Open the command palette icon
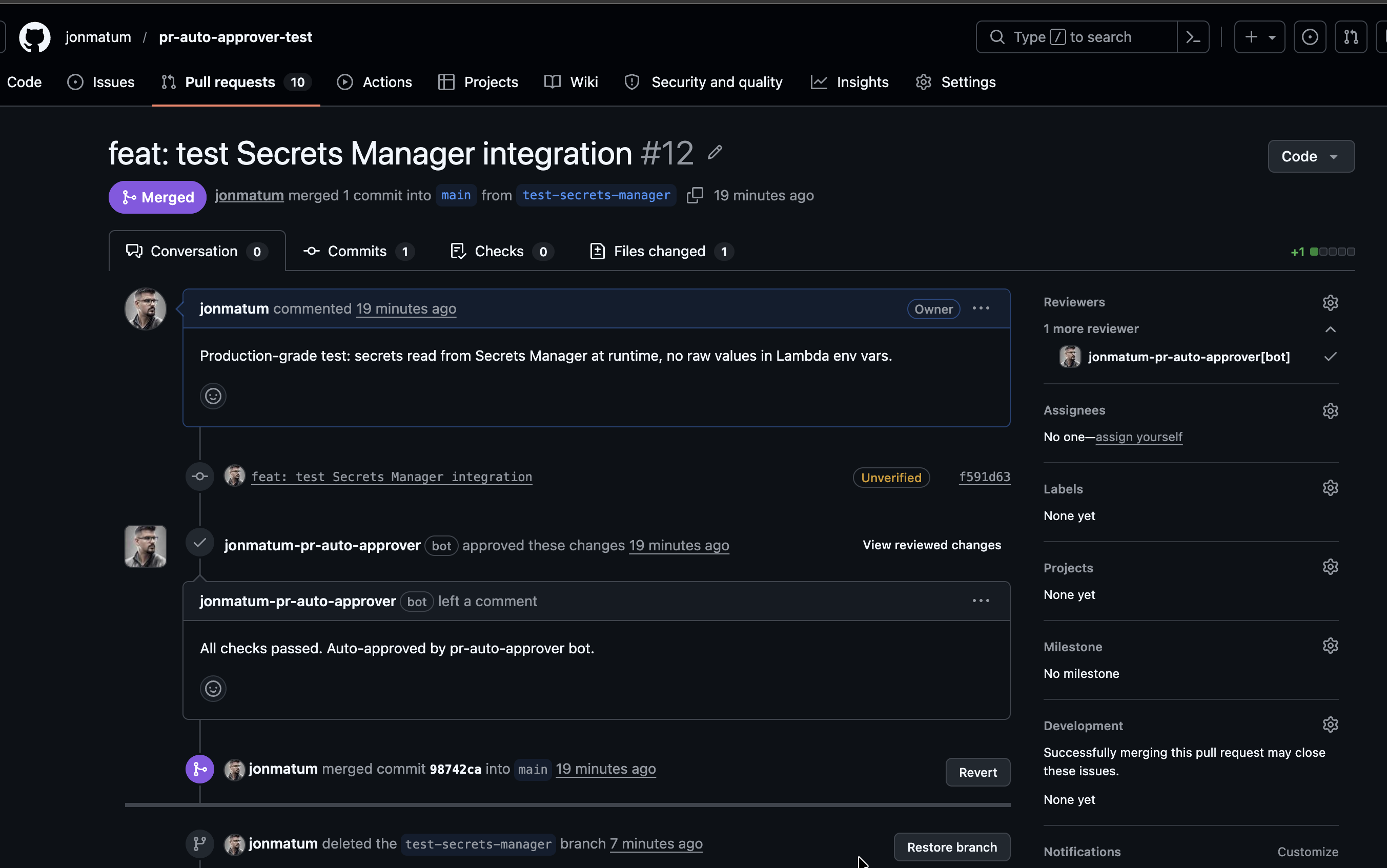 (1193, 37)
